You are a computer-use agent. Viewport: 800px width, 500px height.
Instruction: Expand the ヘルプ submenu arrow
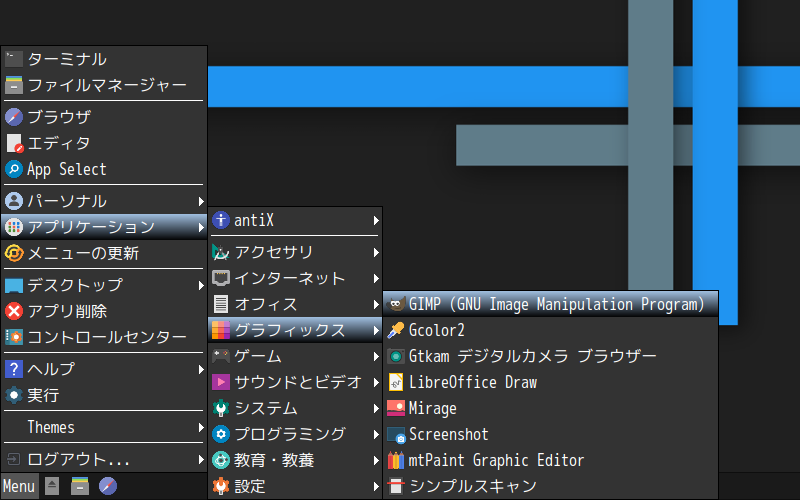(201, 369)
